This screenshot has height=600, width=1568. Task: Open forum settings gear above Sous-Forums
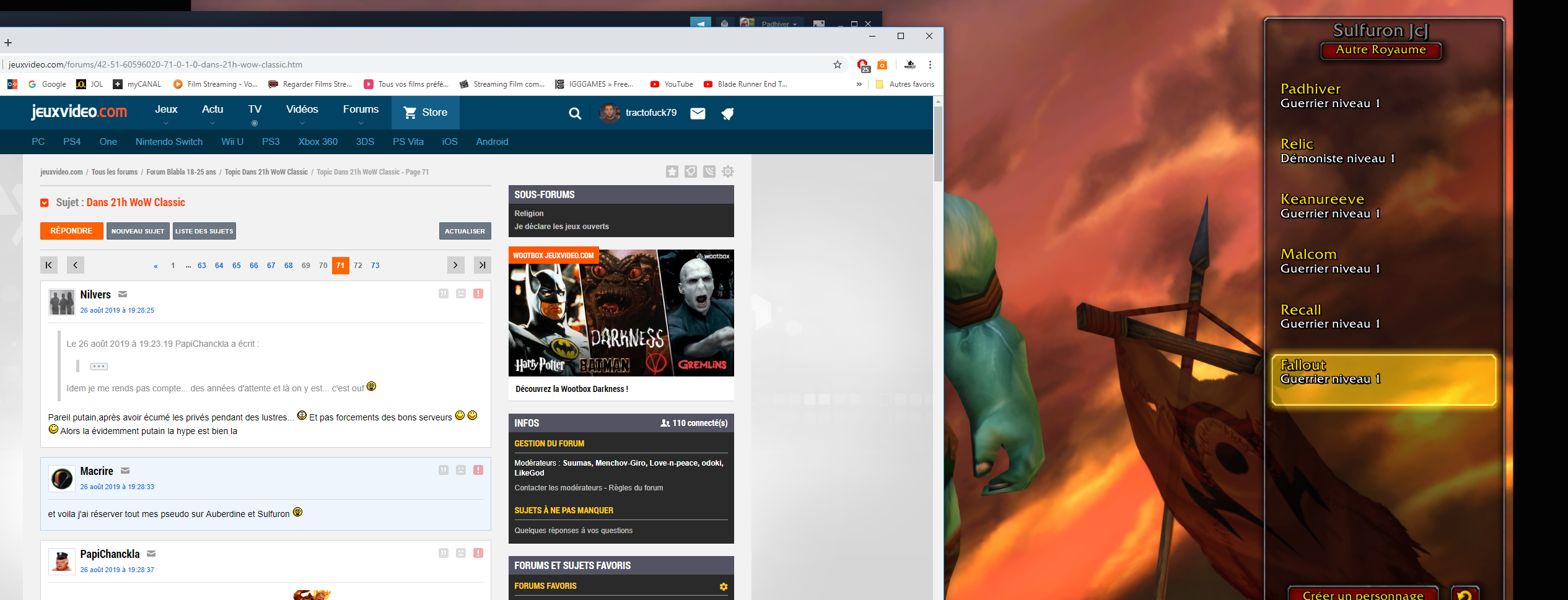[728, 172]
